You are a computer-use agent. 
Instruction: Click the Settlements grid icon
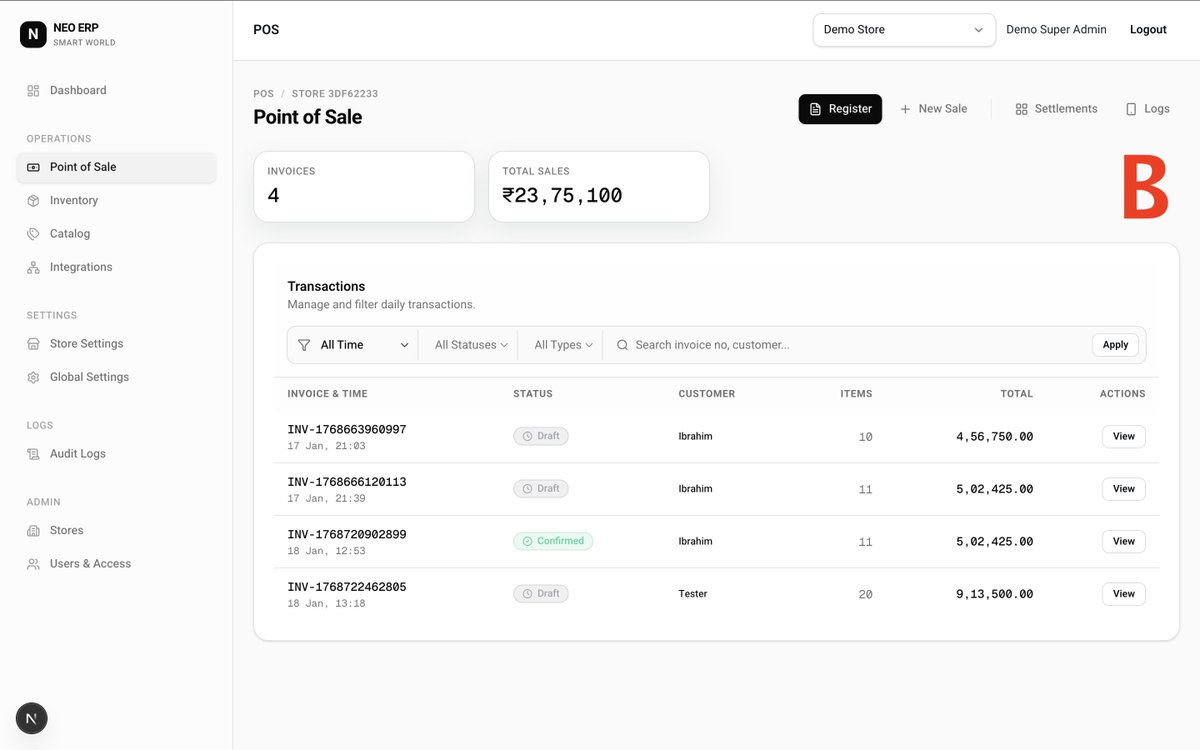[x=1021, y=109]
